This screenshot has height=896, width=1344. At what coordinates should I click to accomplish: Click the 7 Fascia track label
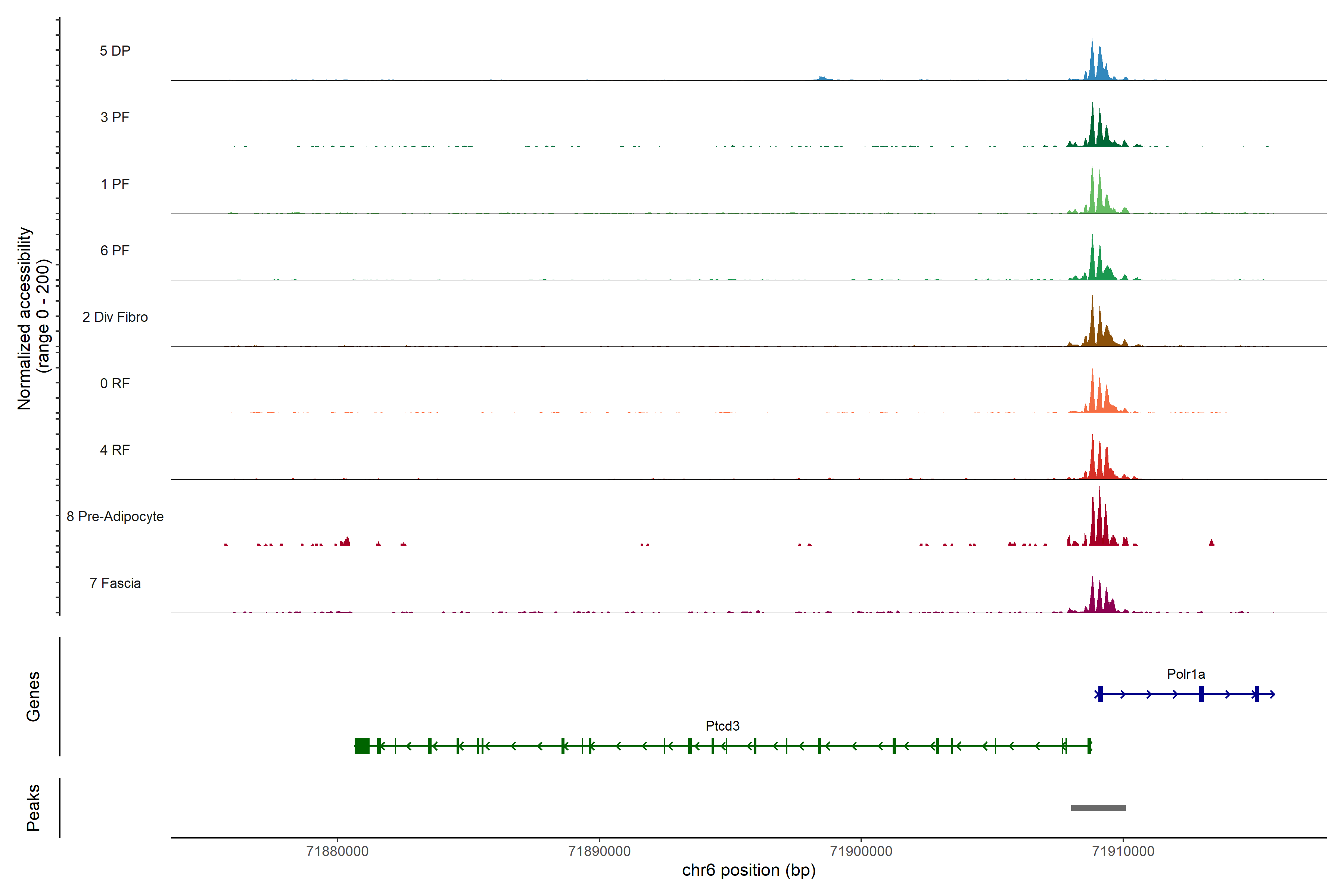point(115,583)
